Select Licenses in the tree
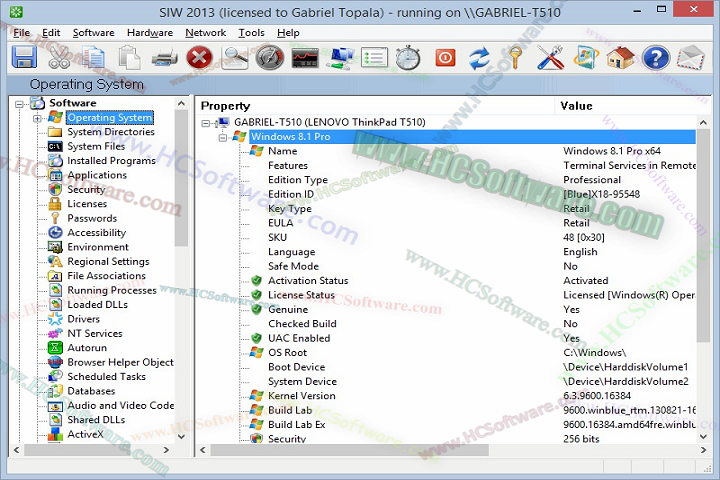The width and height of the screenshot is (720, 480). (x=87, y=203)
